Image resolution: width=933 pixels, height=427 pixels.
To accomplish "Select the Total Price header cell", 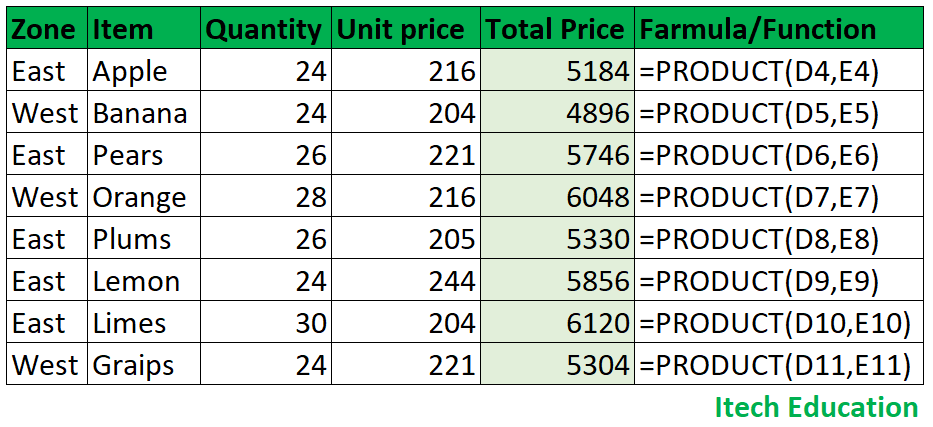I will (x=558, y=28).
